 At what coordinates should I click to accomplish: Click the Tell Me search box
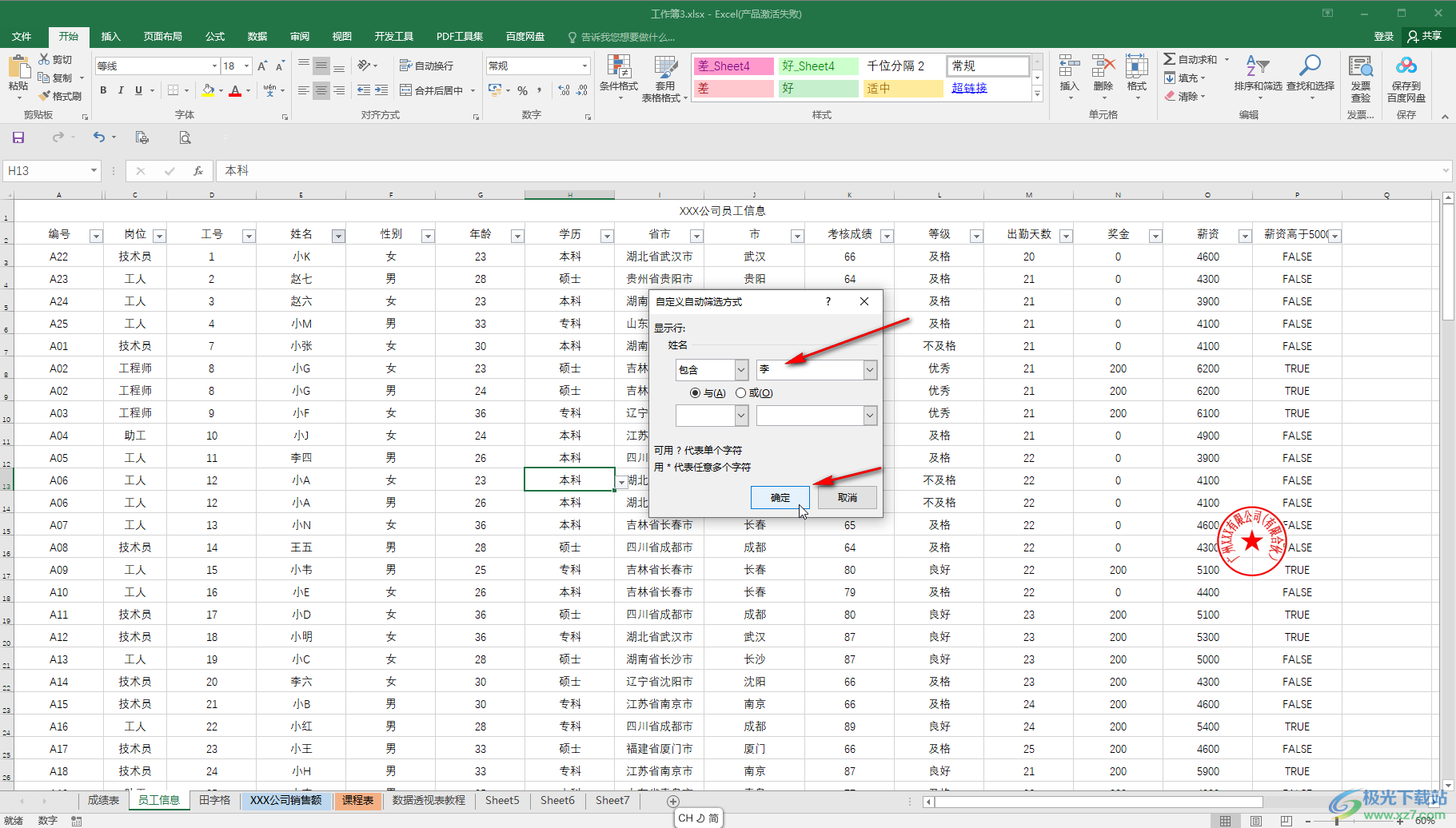(622, 37)
